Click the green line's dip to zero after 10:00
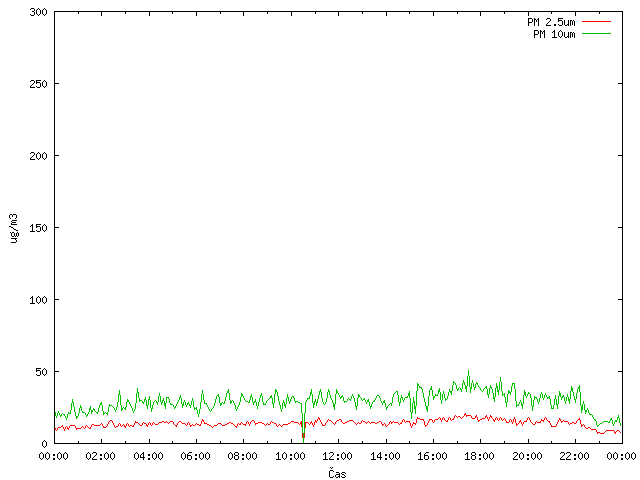Viewport: 640px width, 480px height. pyautogui.click(x=303, y=440)
